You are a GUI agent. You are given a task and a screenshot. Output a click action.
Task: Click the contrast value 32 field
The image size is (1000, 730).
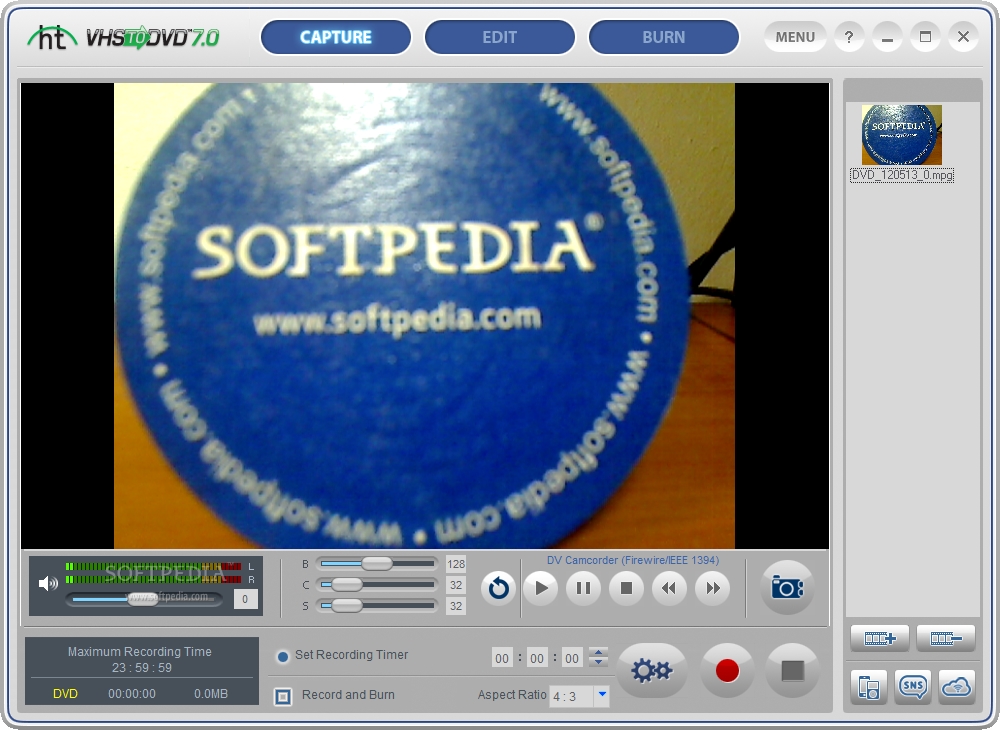(x=455, y=585)
